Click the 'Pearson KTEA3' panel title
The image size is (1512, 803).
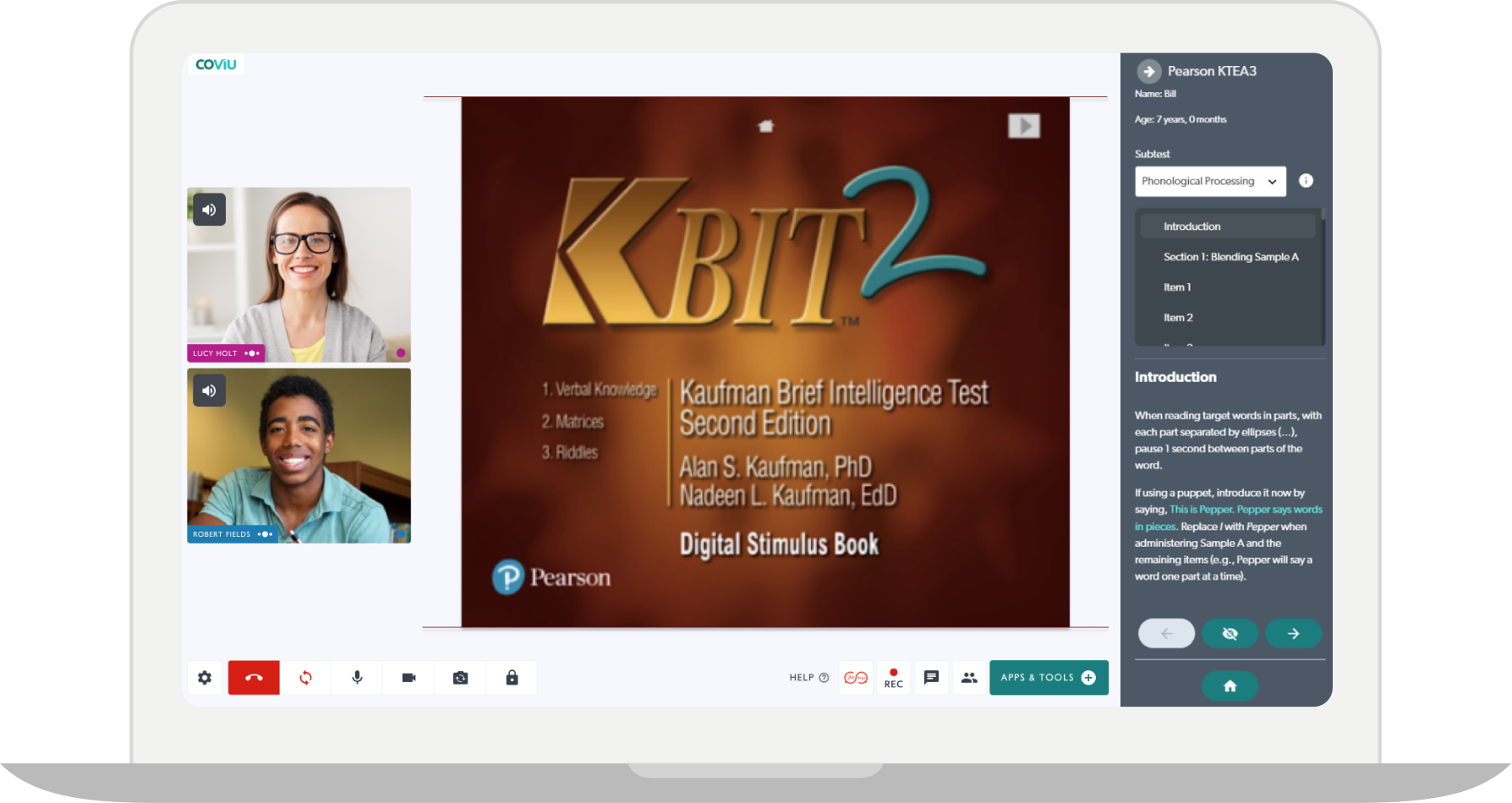(1212, 71)
